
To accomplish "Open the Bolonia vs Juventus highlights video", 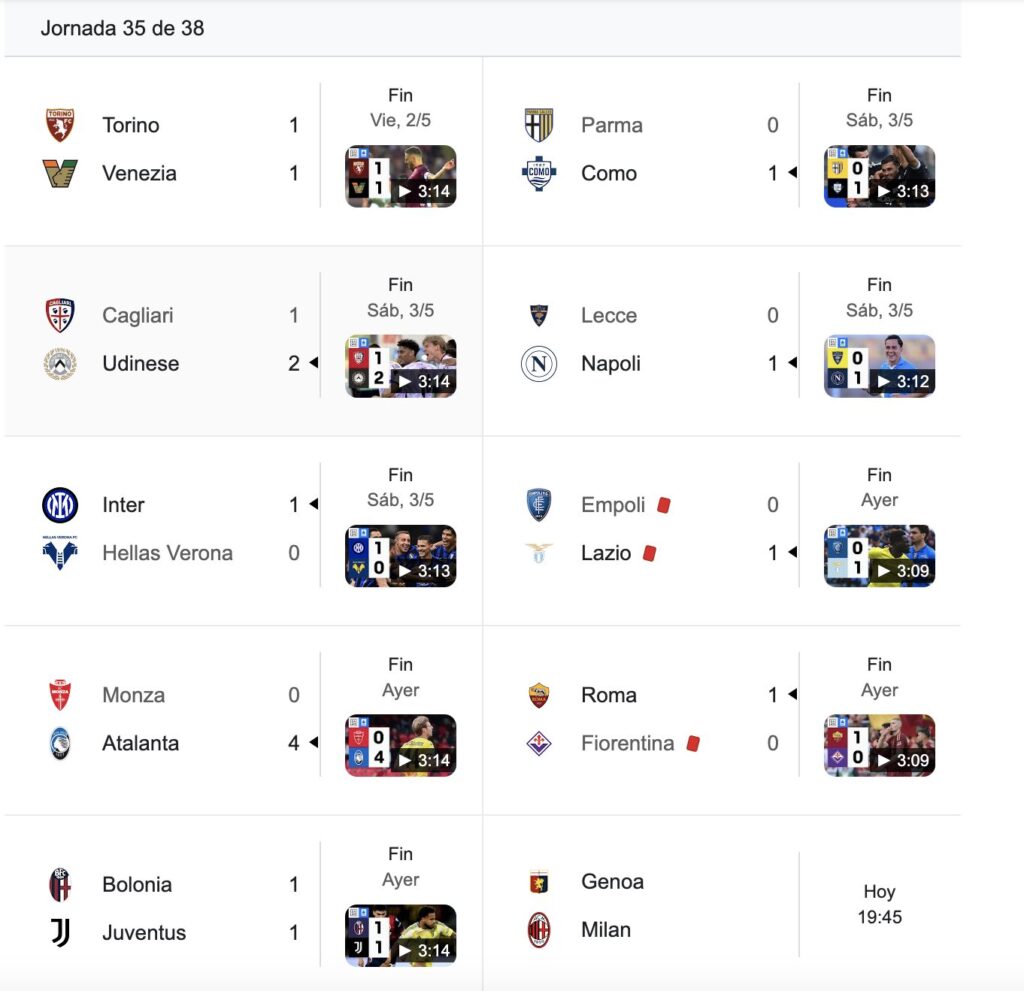I will (400, 935).
